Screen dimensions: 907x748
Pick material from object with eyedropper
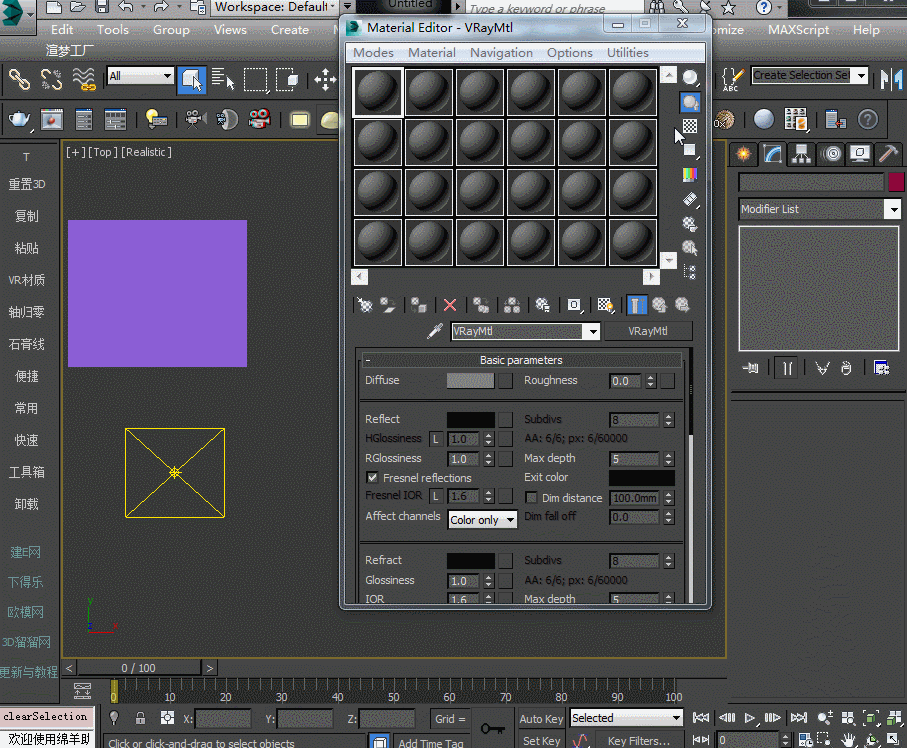(435, 332)
